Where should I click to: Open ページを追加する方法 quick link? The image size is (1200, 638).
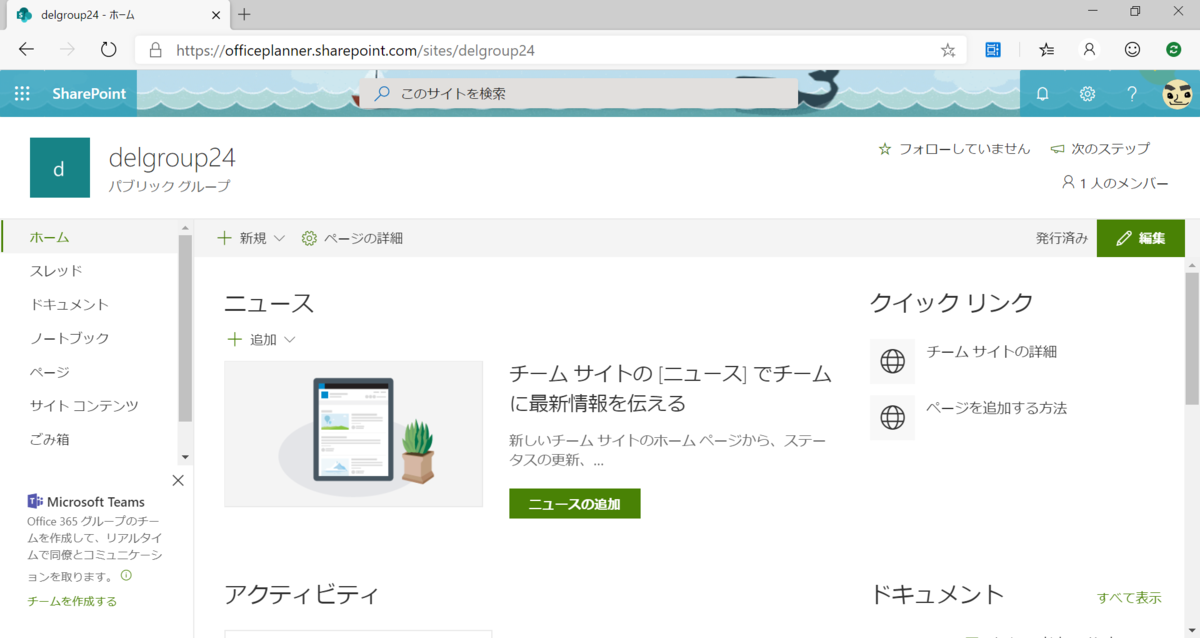coord(997,408)
